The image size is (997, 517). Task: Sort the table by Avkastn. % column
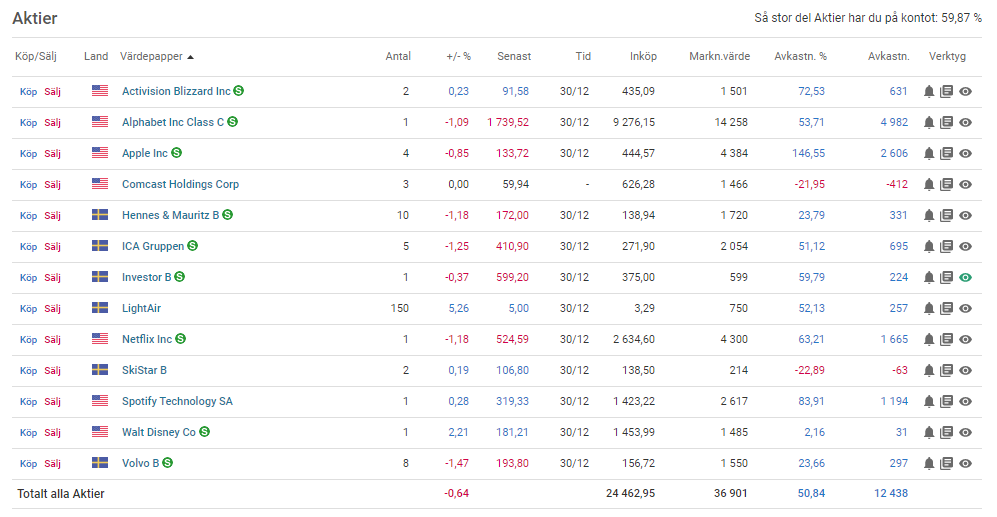(801, 56)
